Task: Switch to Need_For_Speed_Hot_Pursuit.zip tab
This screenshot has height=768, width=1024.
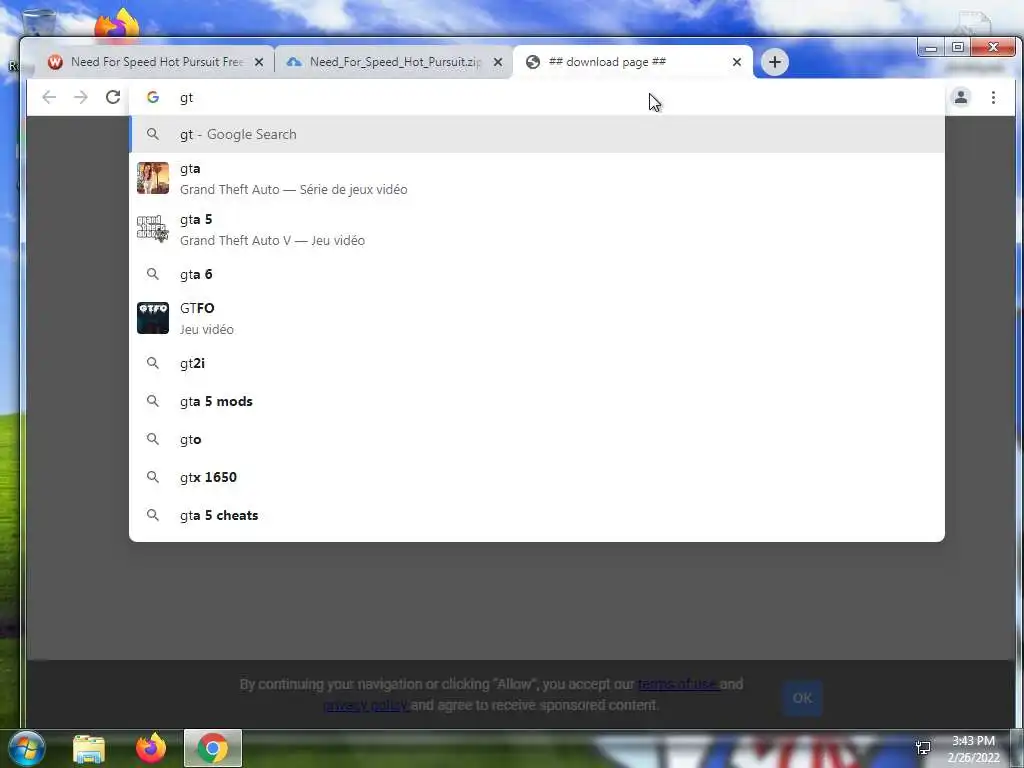Action: click(x=394, y=62)
